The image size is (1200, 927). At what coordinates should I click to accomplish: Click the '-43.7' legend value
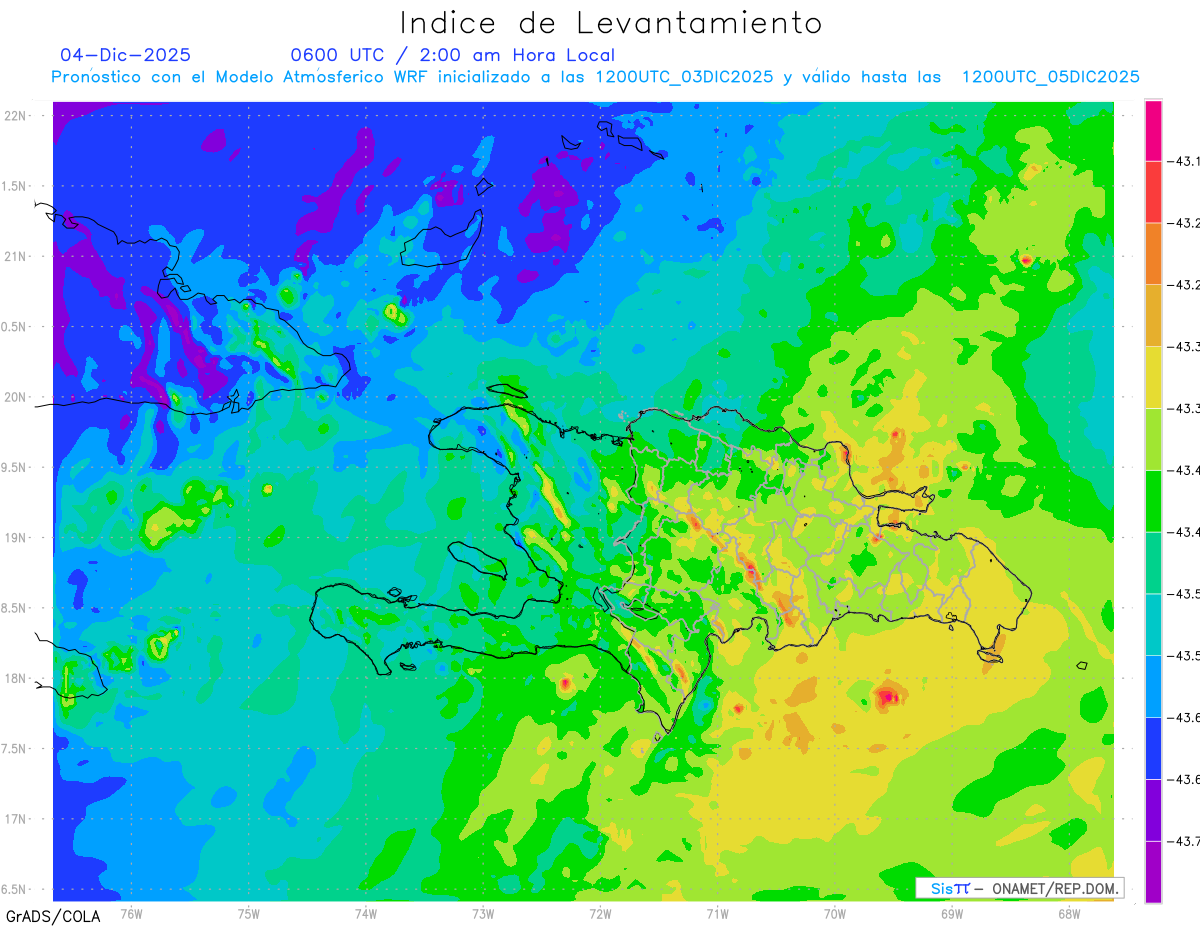(1185, 842)
